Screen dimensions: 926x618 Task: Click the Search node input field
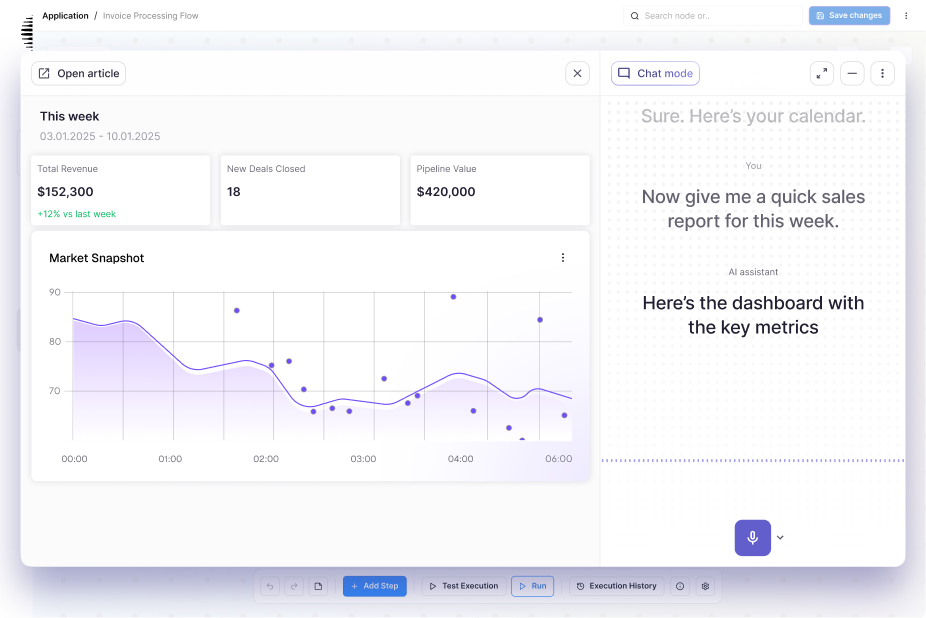pyautogui.click(x=712, y=16)
